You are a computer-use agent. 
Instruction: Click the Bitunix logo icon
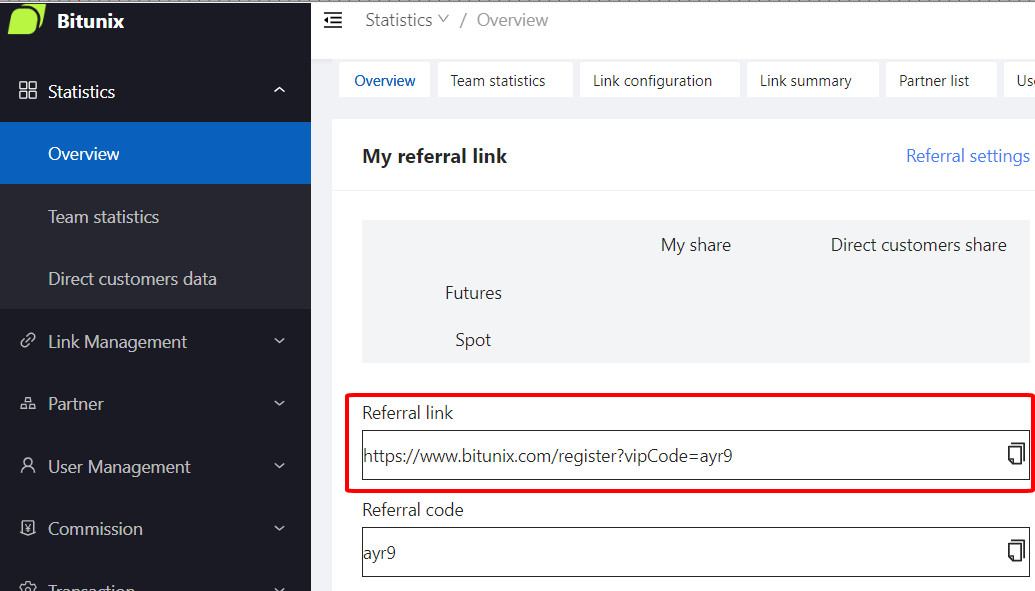[x=27, y=20]
